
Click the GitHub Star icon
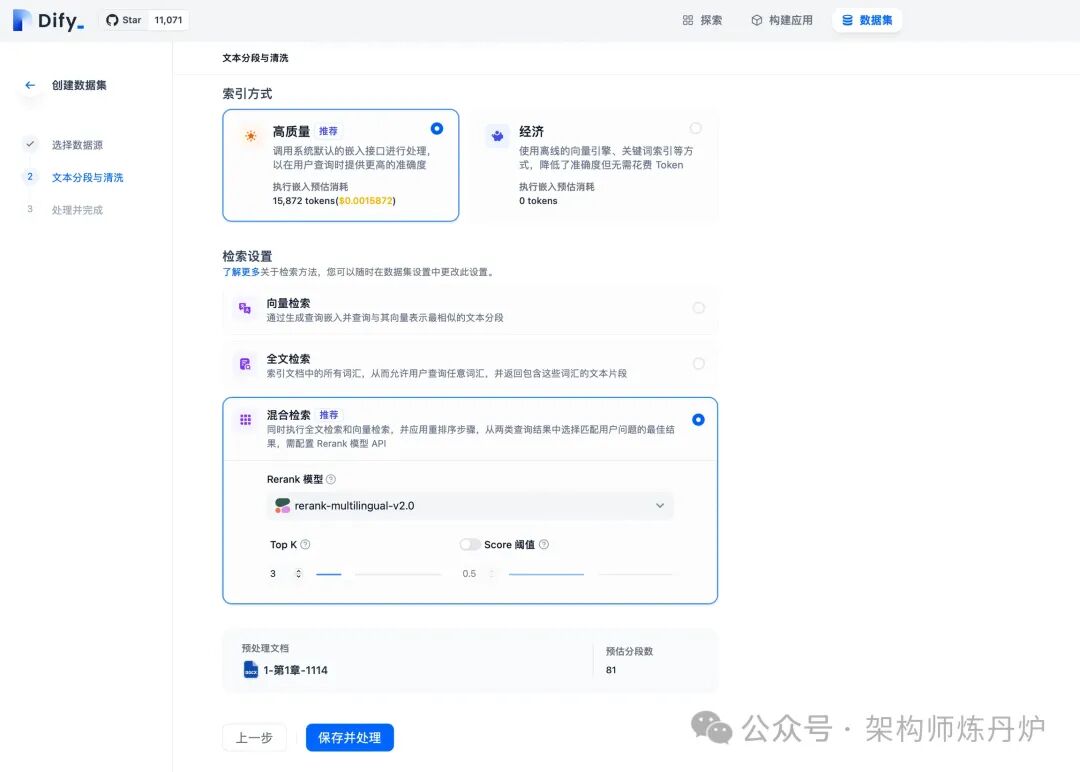pyautogui.click(x=112, y=20)
